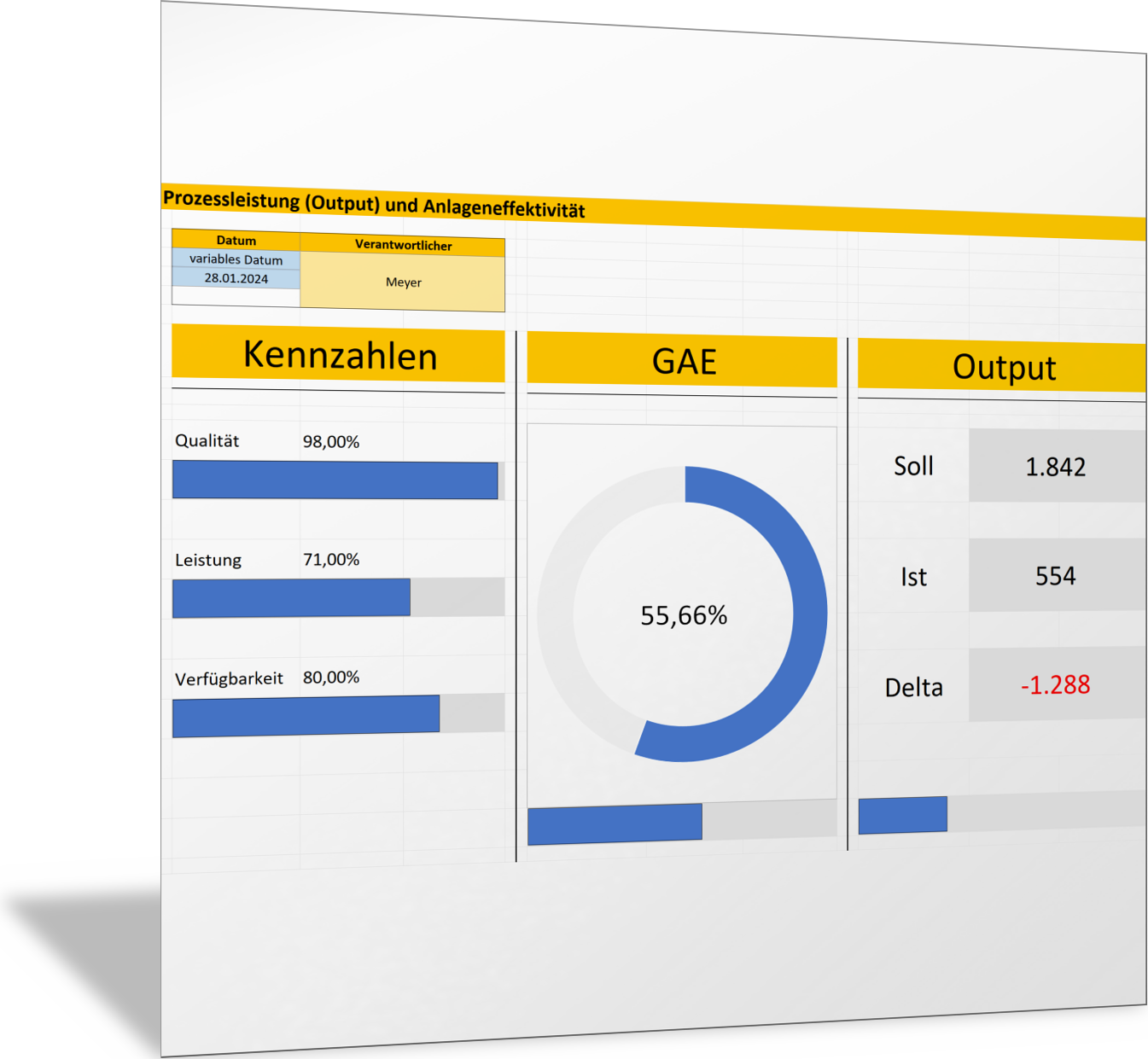
Task: Select the Soll value 1.842
Action: pyautogui.click(x=1055, y=467)
